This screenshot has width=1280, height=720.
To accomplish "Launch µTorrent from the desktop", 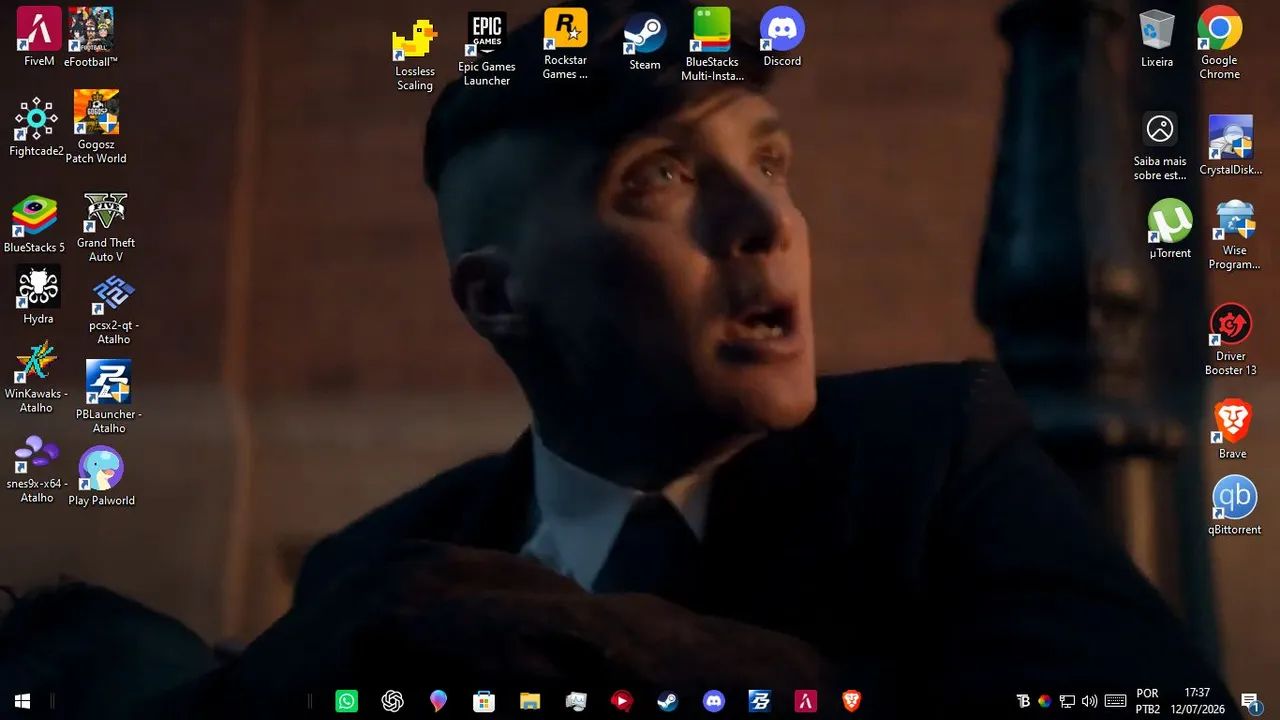I will [x=1170, y=229].
